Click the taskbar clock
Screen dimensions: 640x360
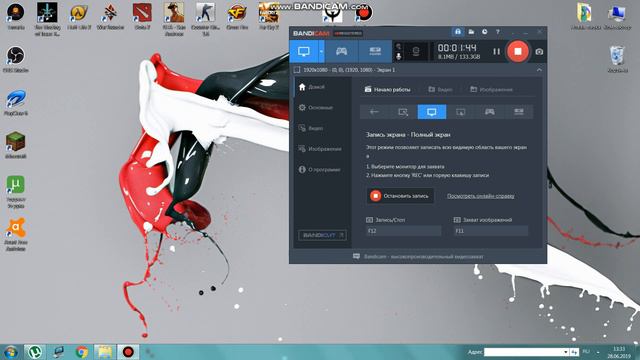pos(619,352)
